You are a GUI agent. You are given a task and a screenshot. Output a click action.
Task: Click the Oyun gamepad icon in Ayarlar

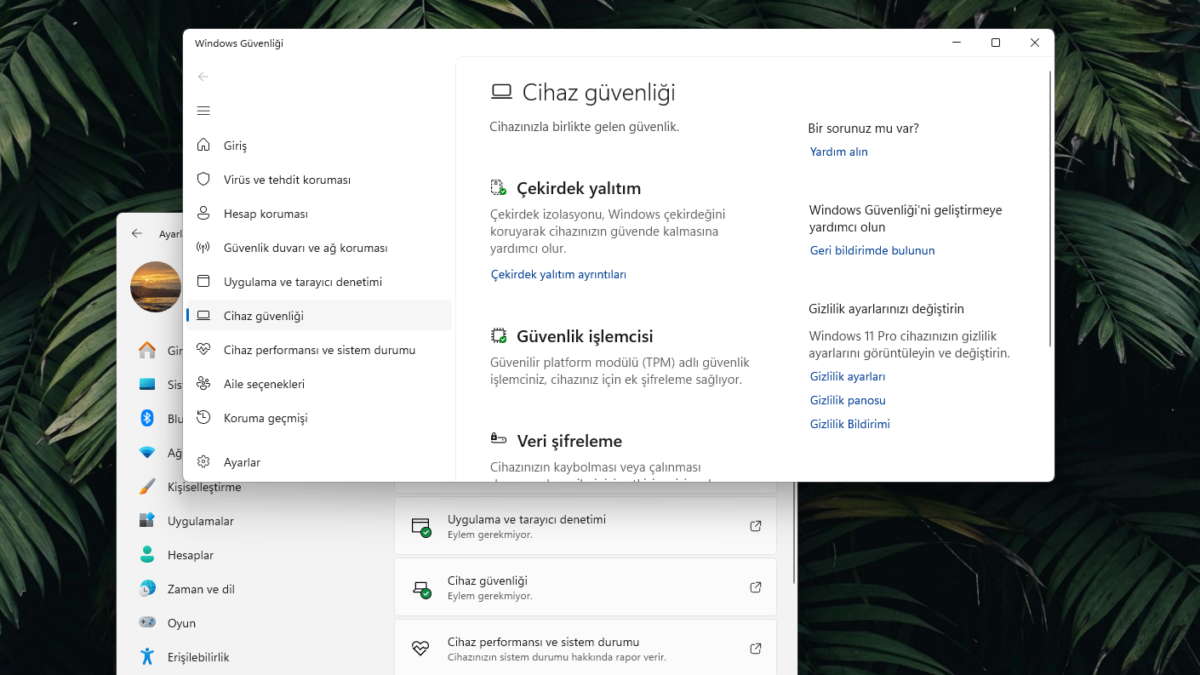[147, 623]
